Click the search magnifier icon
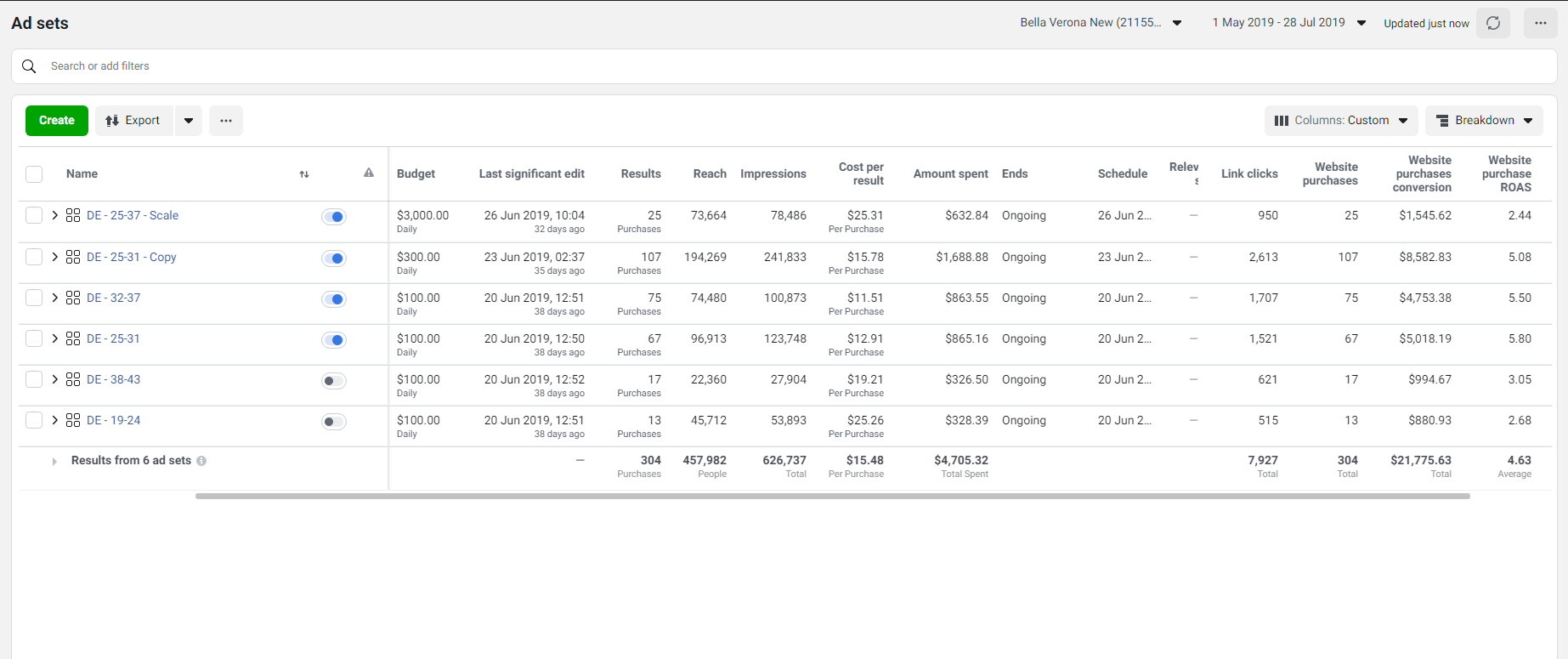This screenshot has height=659, width=1568. tap(29, 66)
